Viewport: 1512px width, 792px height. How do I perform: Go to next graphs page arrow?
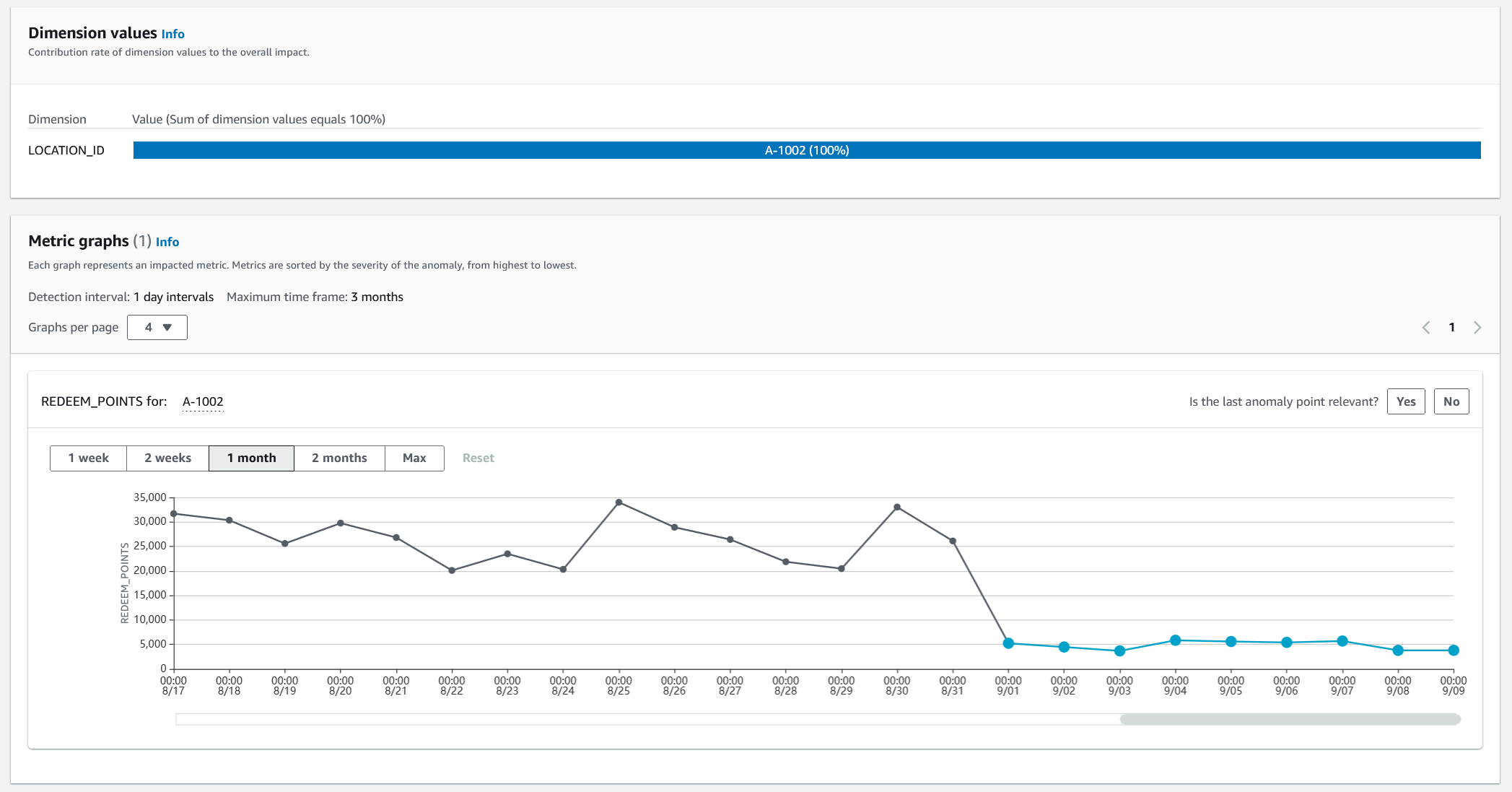coord(1477,328)
